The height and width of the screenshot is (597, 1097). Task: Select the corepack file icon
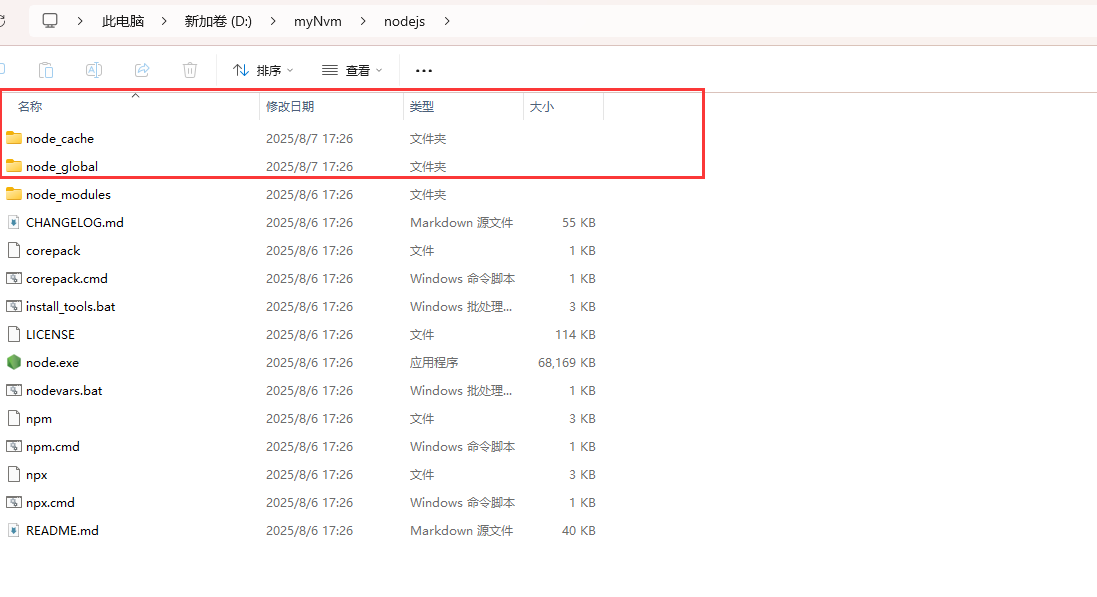pos(14,250)
